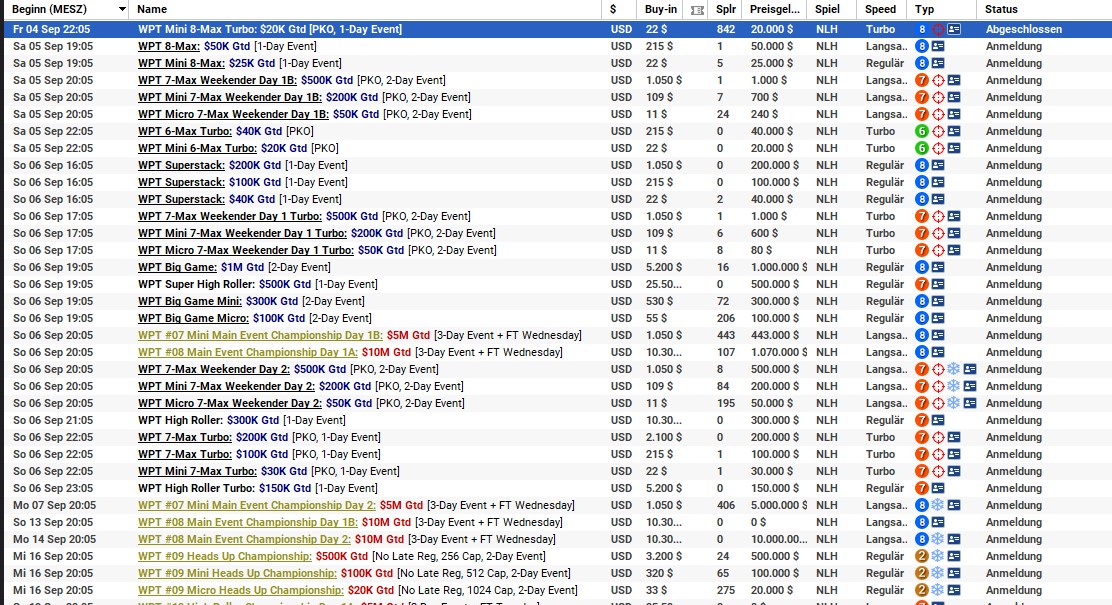The height and width of the screenshot is (605, 1112).
Task: Click the 443.000 $ prize cell
Action: click(774, 335)
